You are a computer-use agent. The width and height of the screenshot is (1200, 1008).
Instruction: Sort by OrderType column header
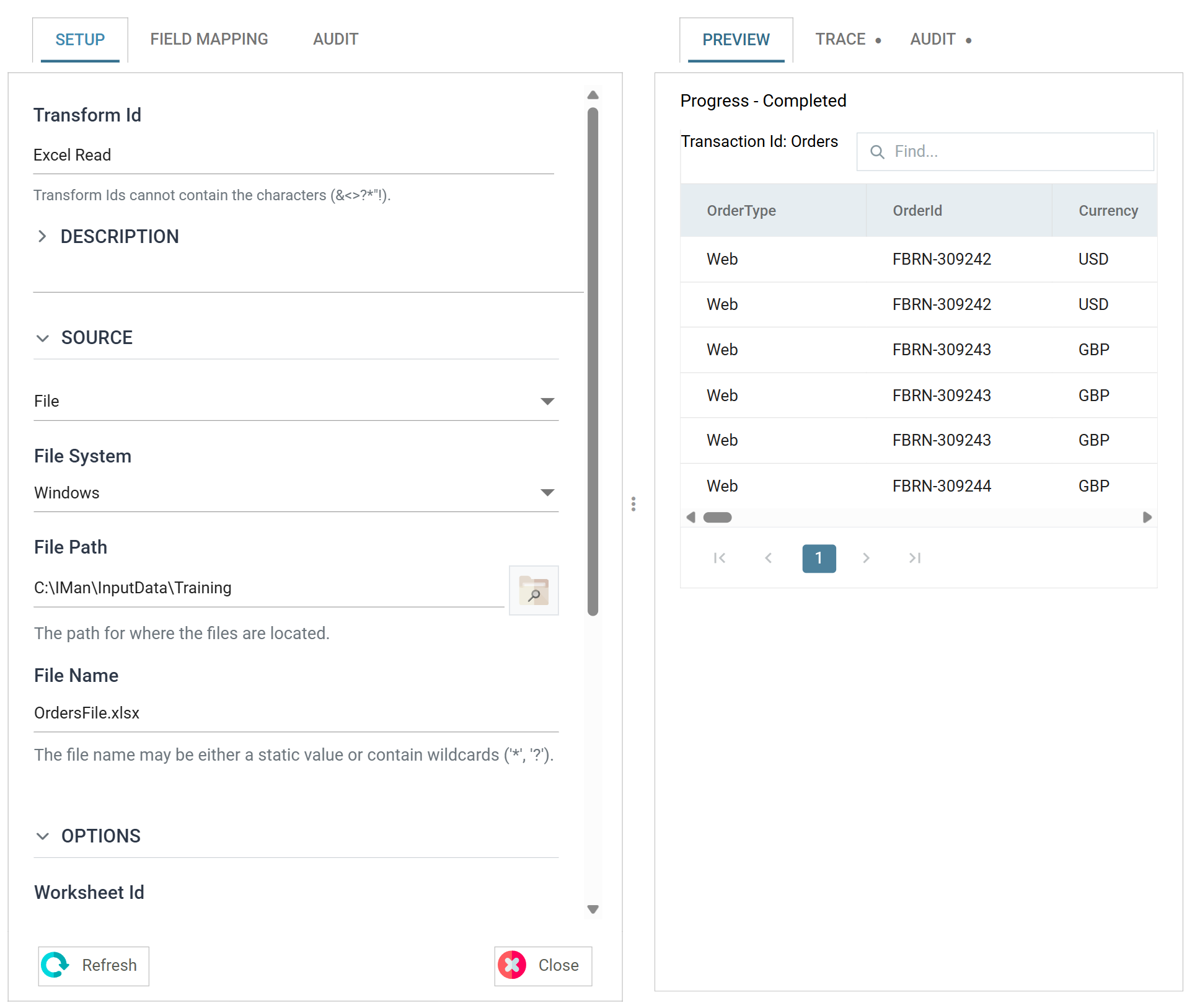click(x=773, y=211)
